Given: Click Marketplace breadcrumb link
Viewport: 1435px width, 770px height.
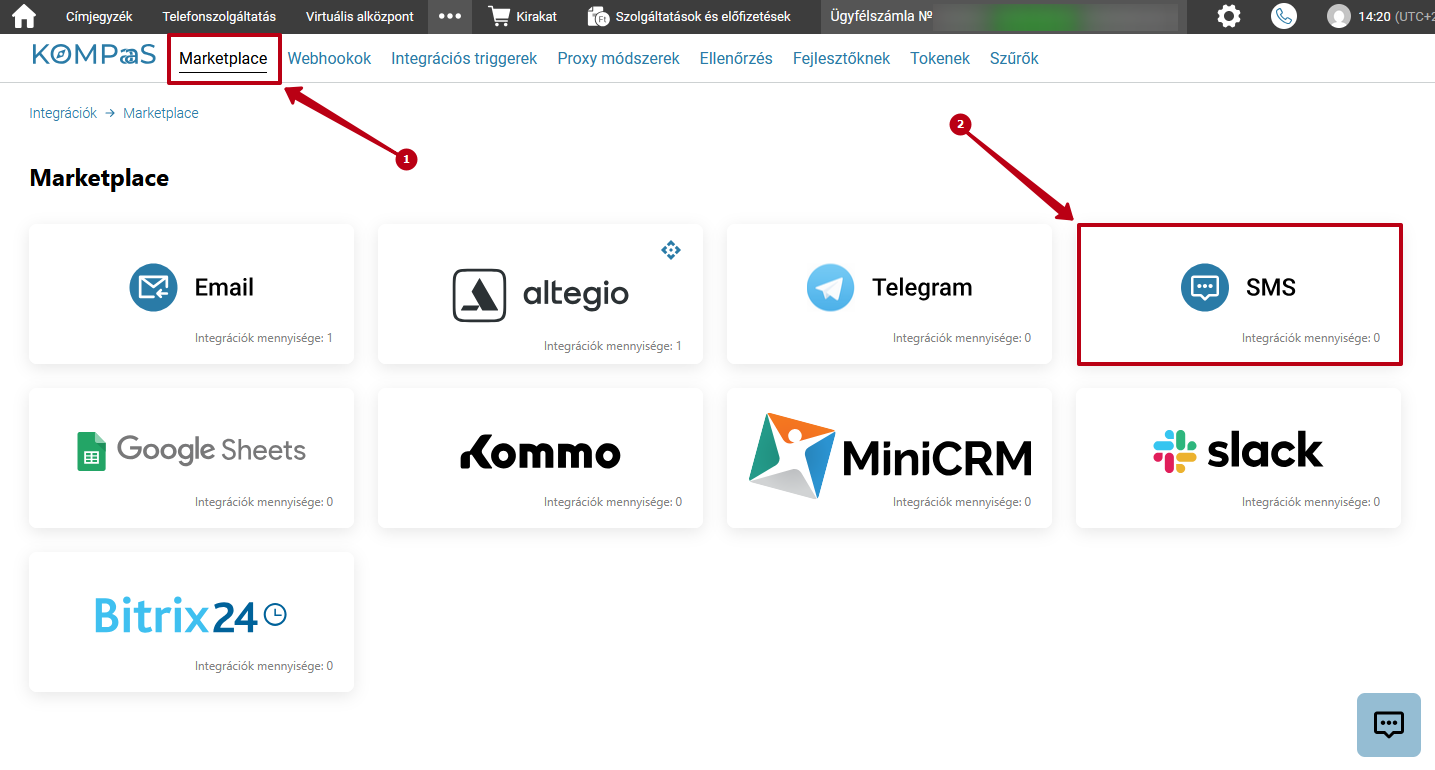Looking at the screenshot, I should [161, 113].
